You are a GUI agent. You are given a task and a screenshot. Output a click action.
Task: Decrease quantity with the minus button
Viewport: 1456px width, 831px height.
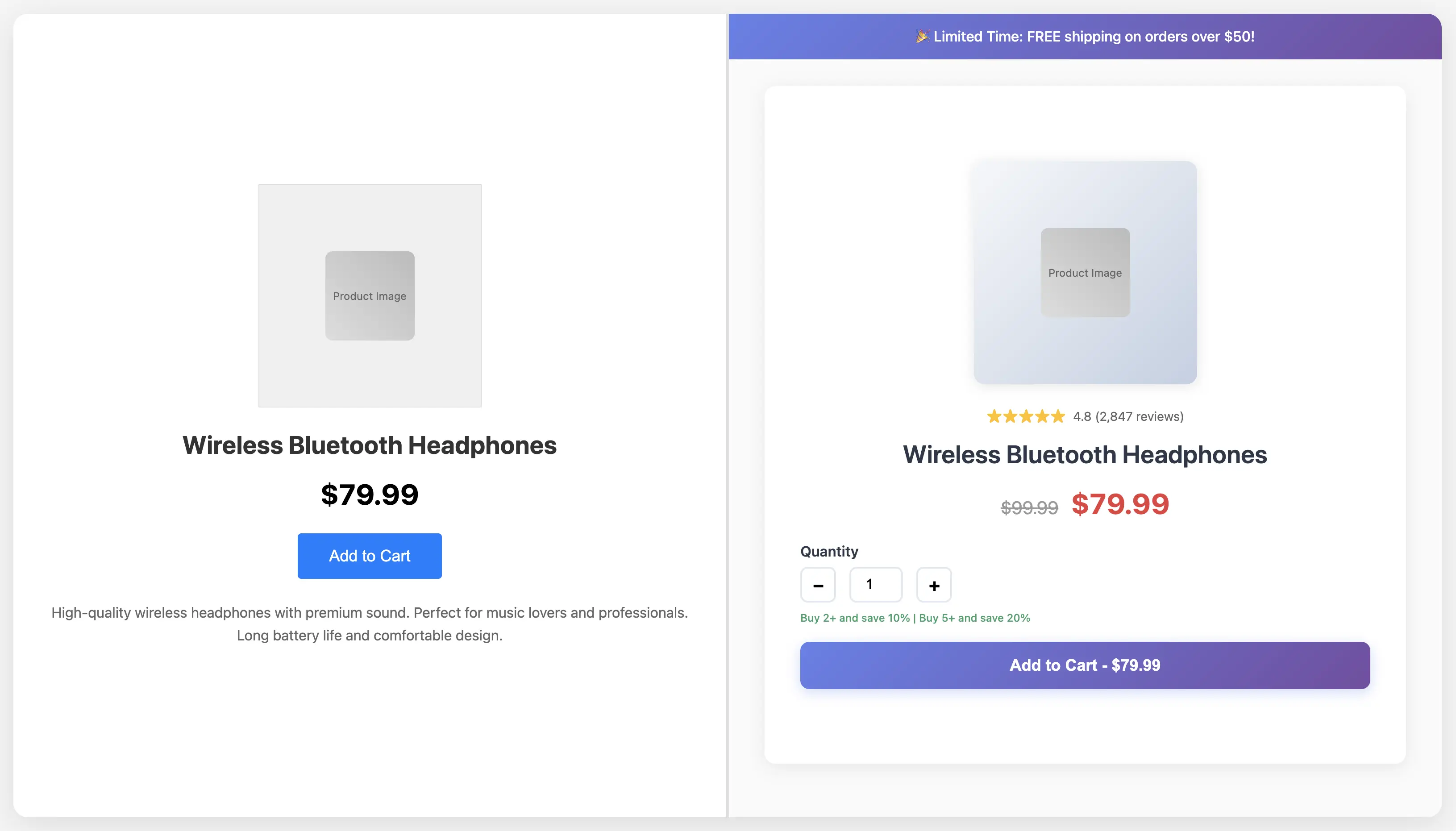click(818, 585)
